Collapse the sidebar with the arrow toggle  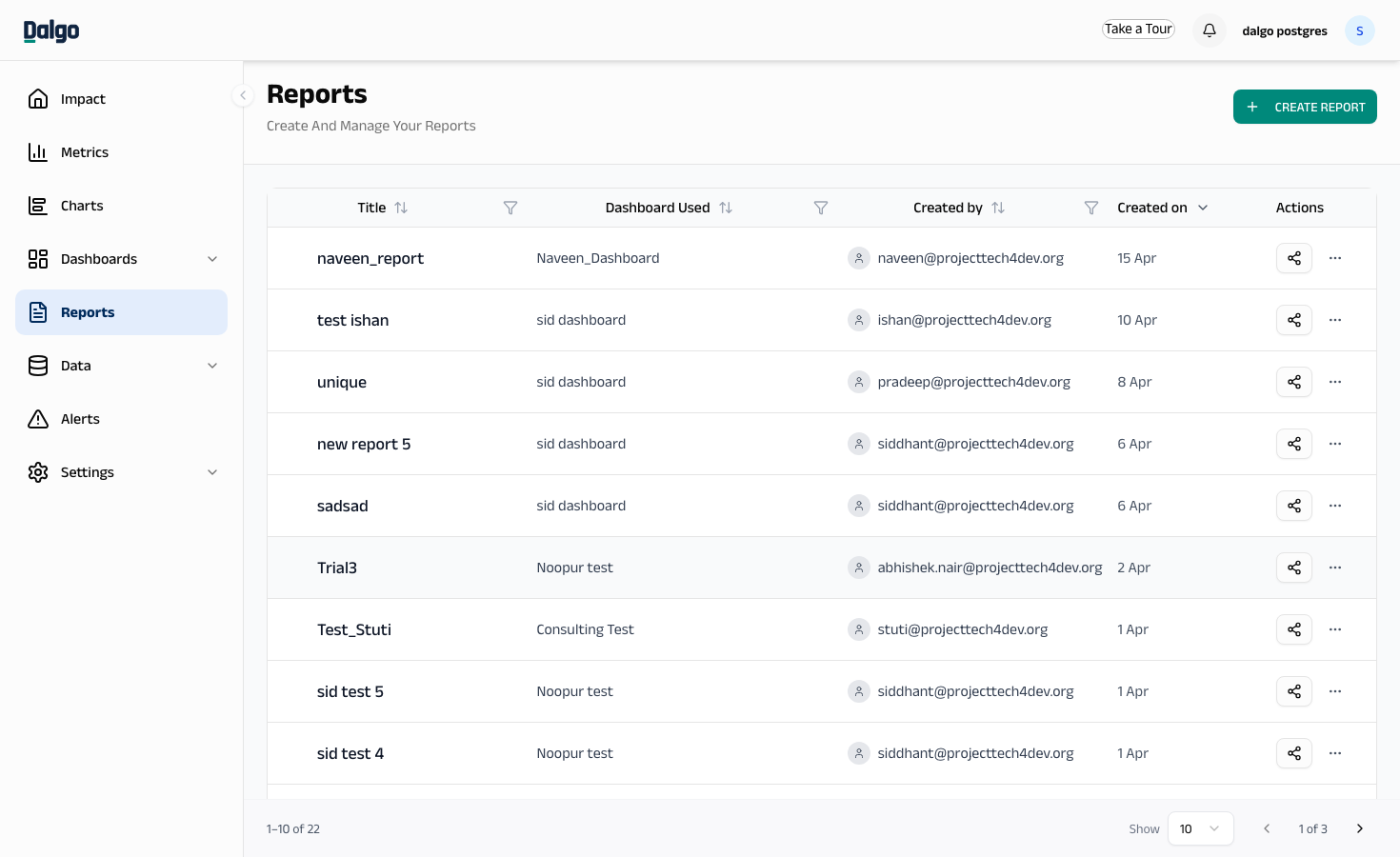pos(243,95)
